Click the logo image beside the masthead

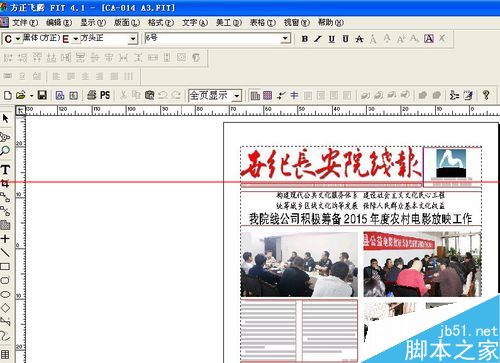[x=452, y=164]
